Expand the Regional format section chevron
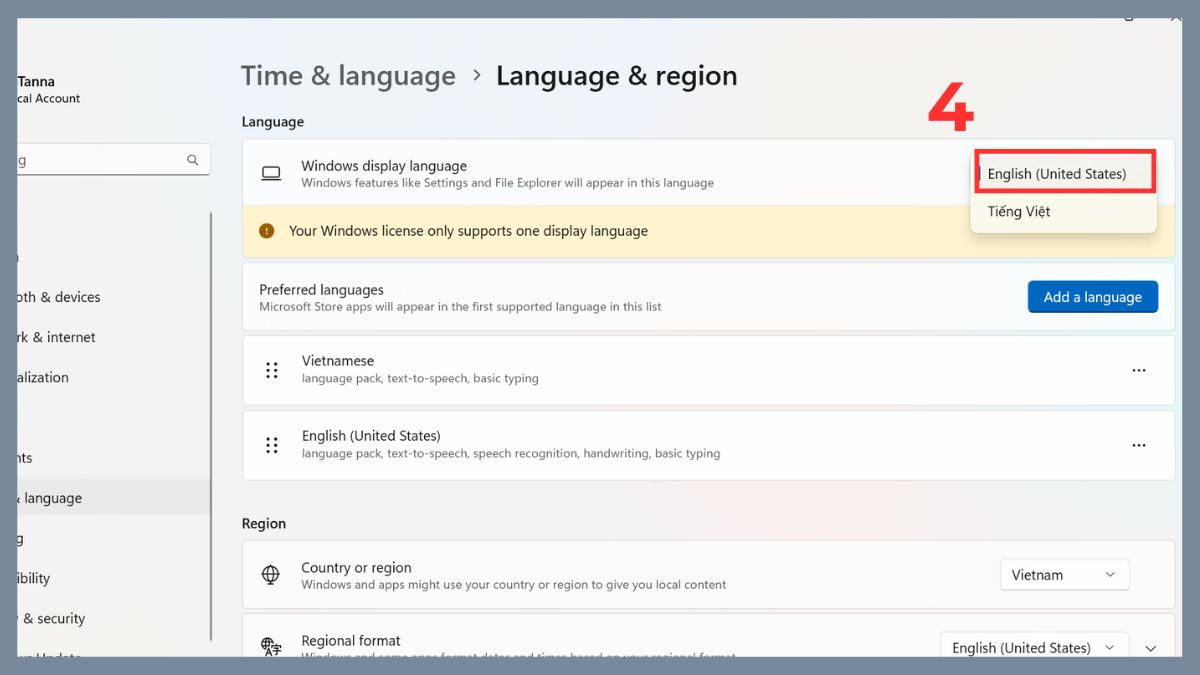Viewport: 1200px width, 675px height. 1151,648
